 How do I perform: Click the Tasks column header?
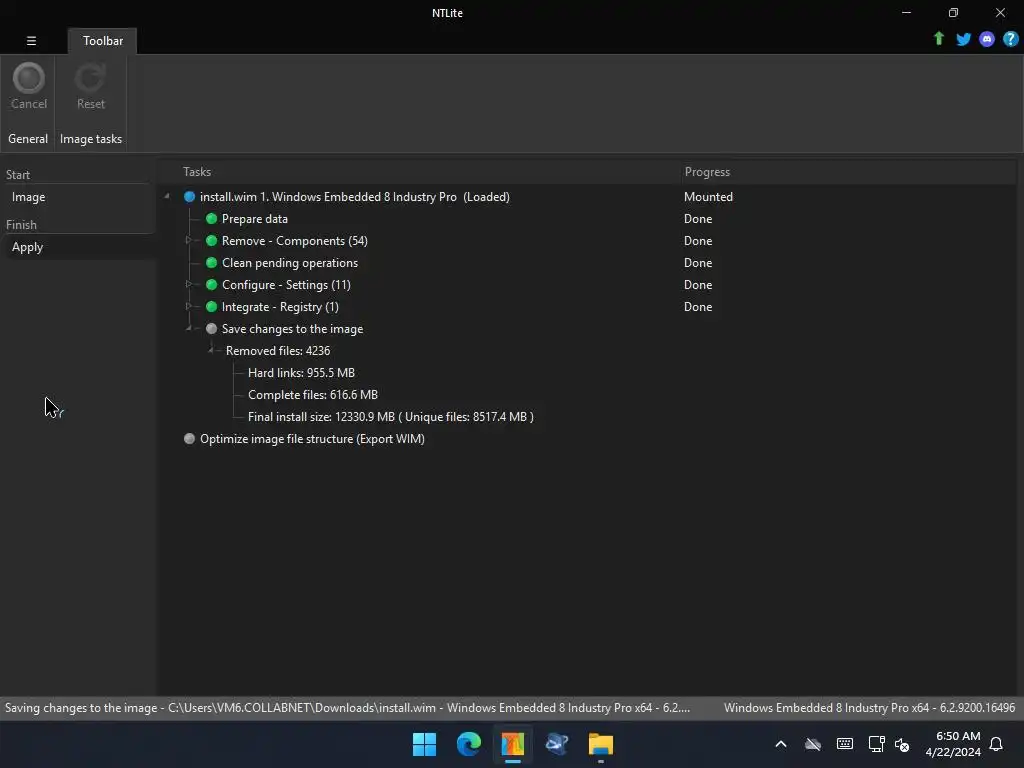pyautogui.click(x=197, y=172)
